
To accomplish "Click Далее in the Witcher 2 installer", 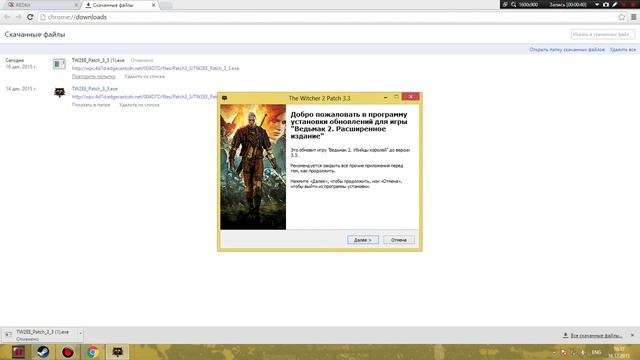I will pos(363,240).
